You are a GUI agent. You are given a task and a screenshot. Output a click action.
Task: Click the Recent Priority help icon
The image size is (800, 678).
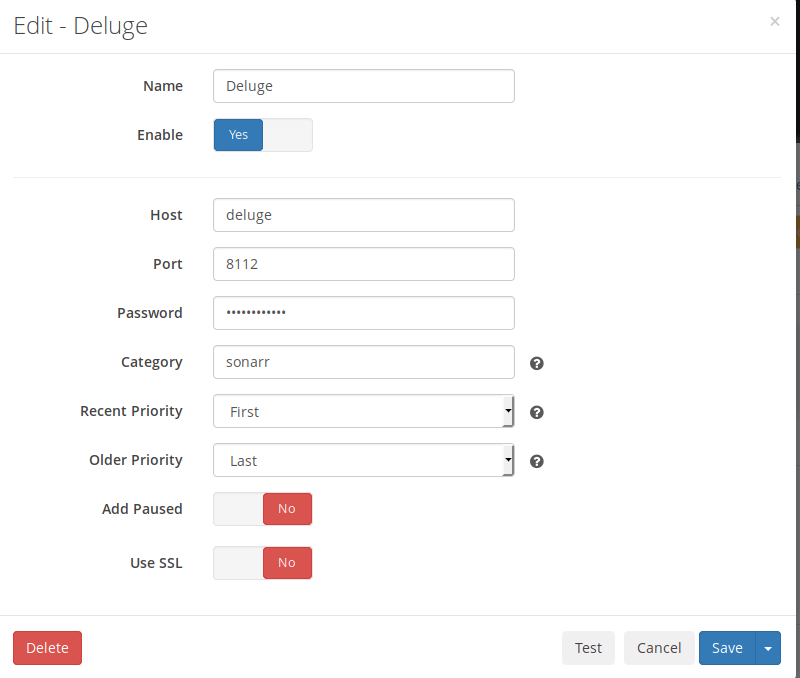point(536,412)
